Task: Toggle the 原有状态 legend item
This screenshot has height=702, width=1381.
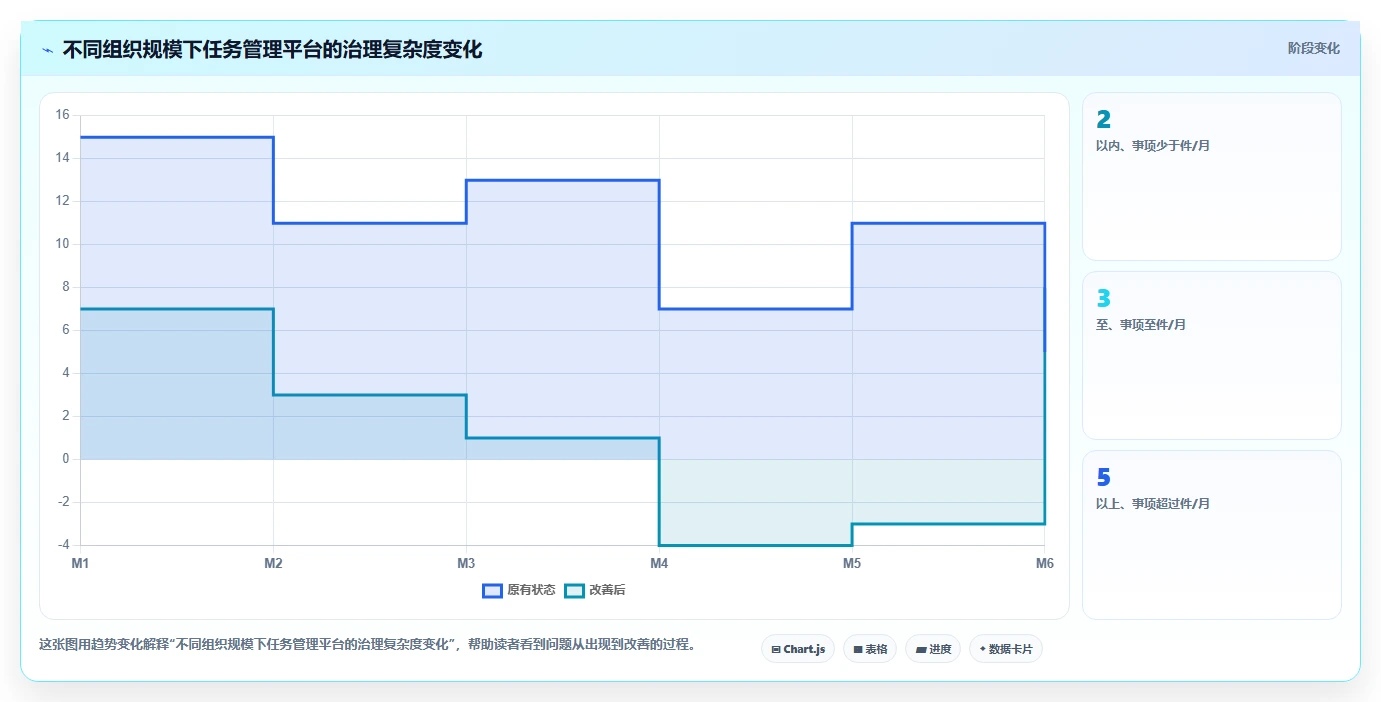Action: 518,590
